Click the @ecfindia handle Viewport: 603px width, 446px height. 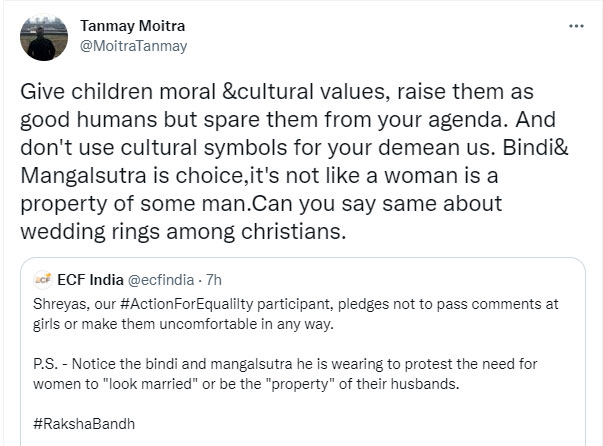click(x=161, y=278)
